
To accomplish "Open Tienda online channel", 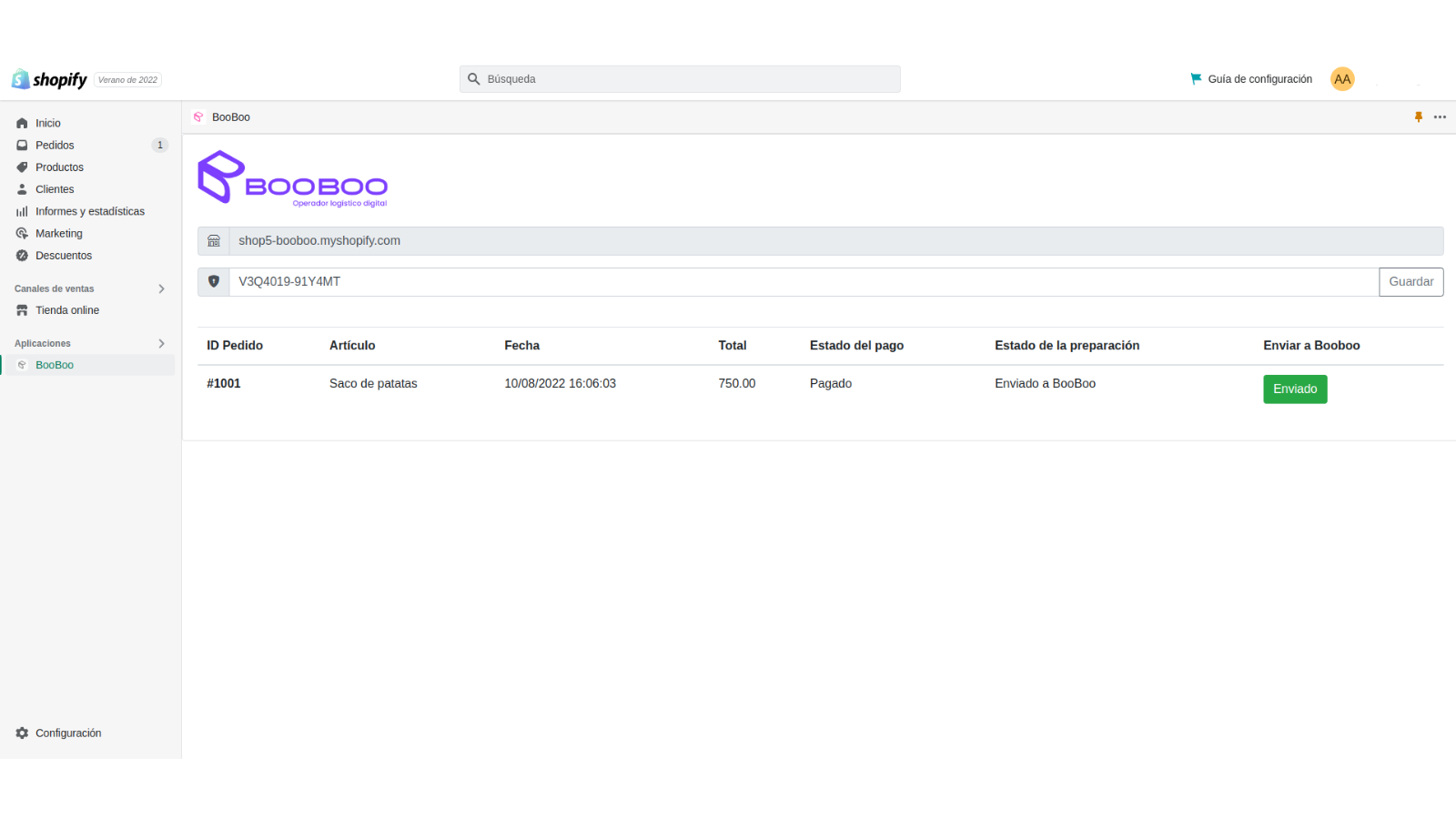I will click(x=67, y=310).
